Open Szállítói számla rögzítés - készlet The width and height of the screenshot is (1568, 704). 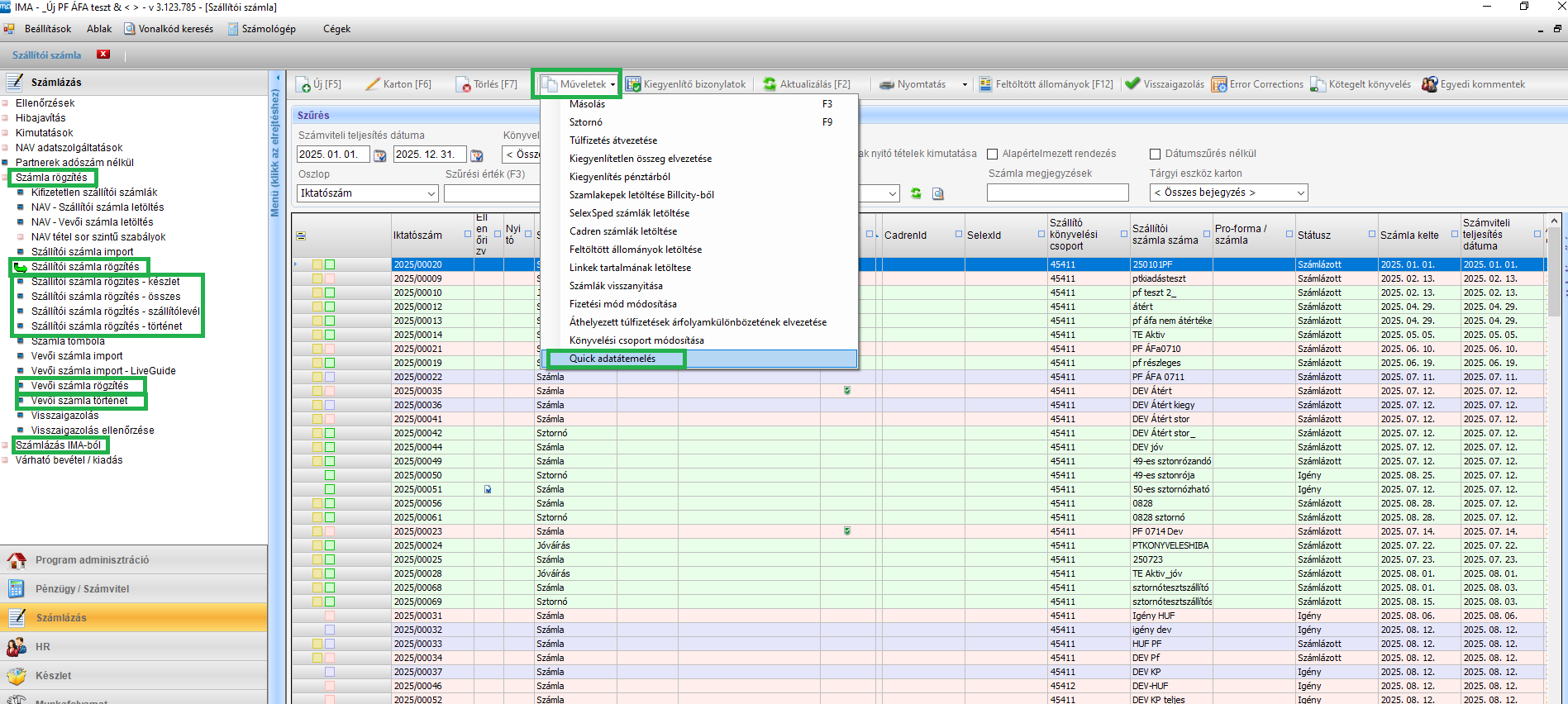[105, 282]
